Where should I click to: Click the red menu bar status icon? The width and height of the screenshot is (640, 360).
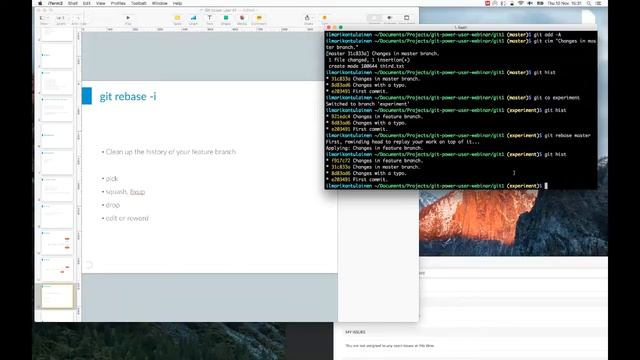[x=487, y=3]
